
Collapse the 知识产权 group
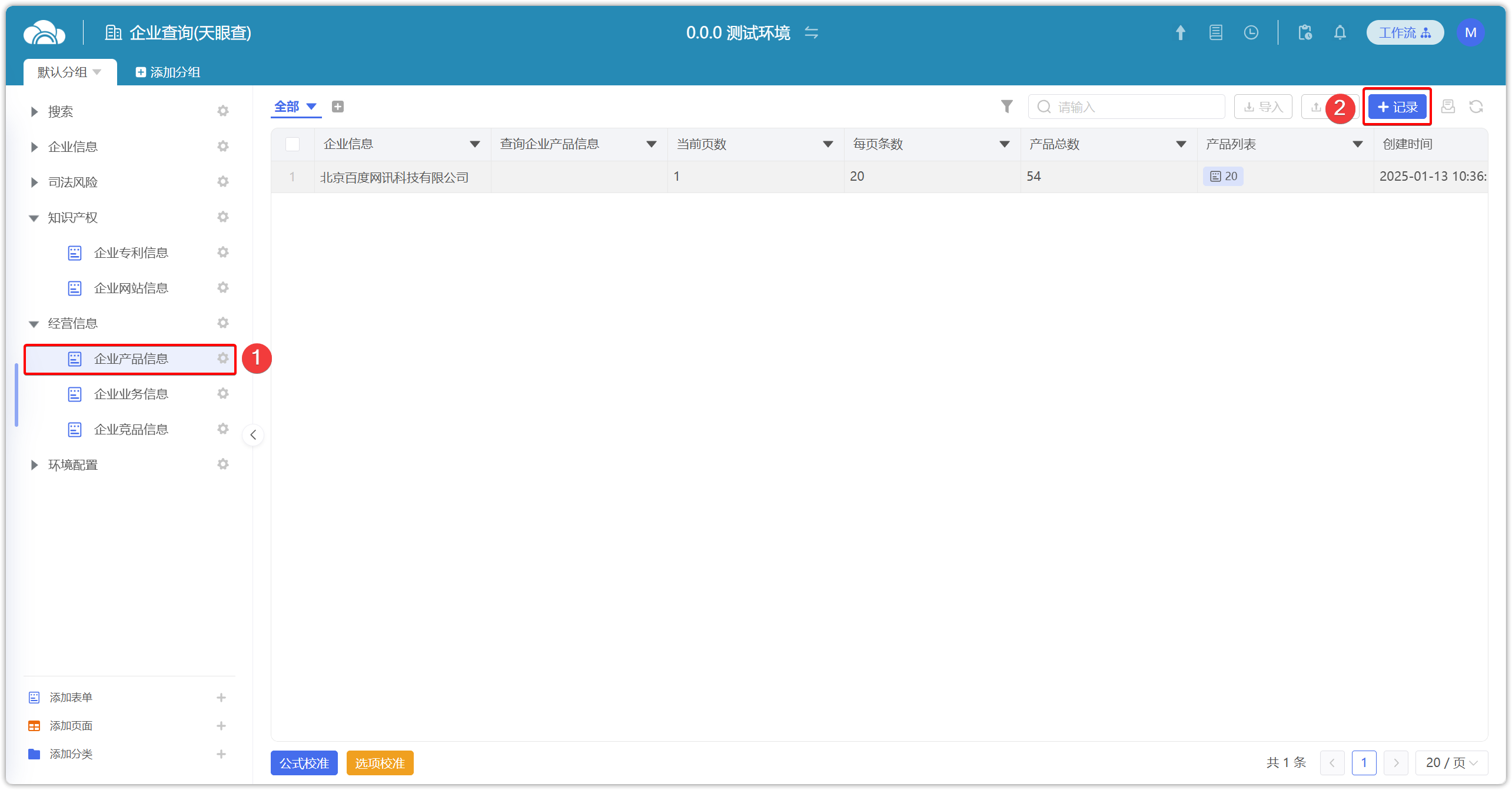pyautogui.click(x=34, y=218)
